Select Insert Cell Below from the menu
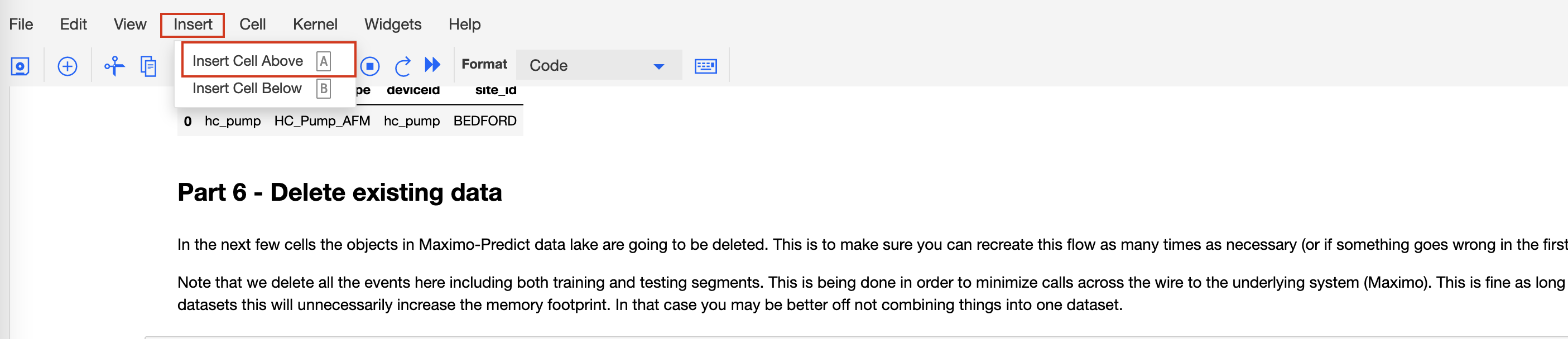 coord(262,88)
